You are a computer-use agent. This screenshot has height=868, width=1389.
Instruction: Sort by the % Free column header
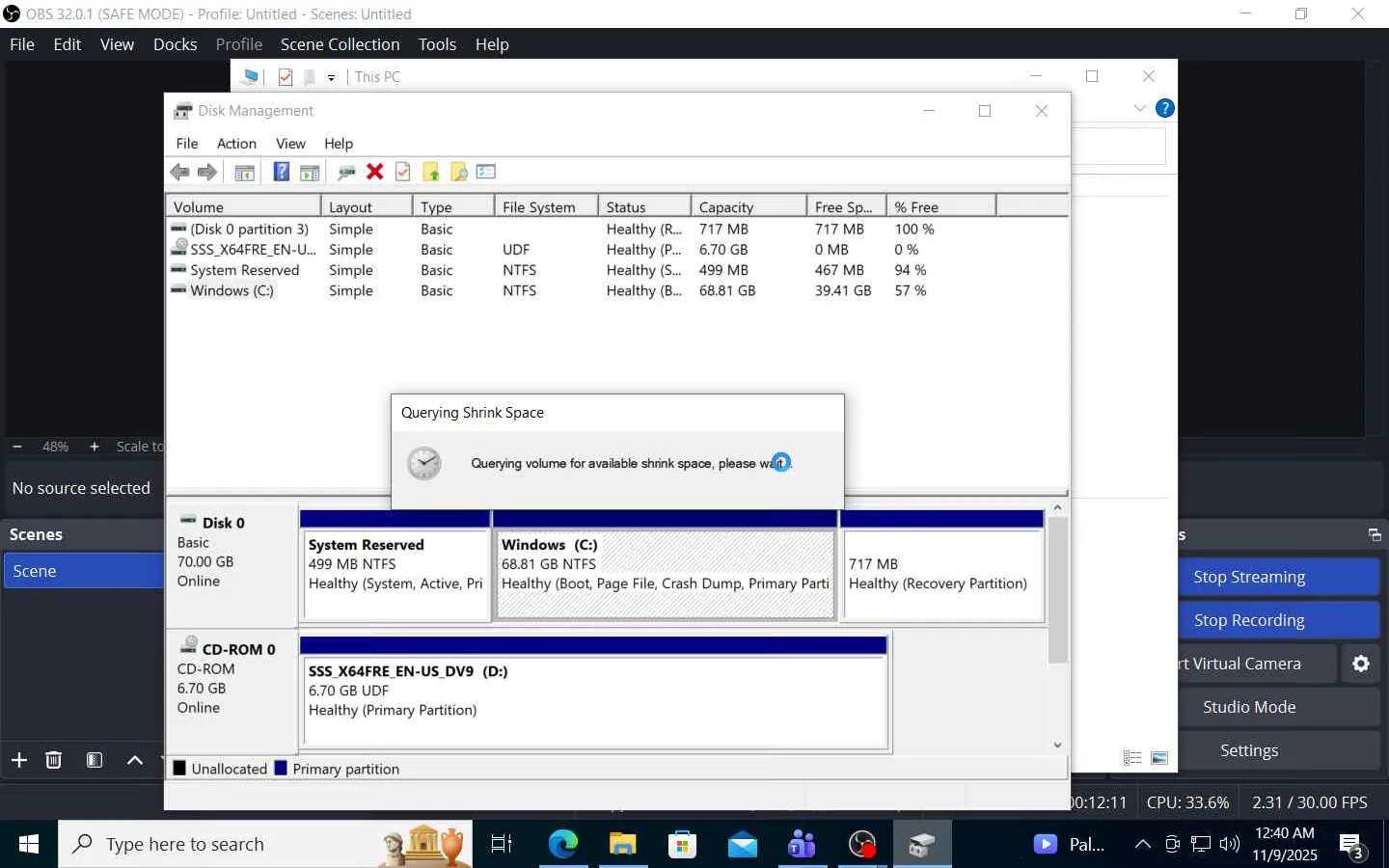click(940, 207)
